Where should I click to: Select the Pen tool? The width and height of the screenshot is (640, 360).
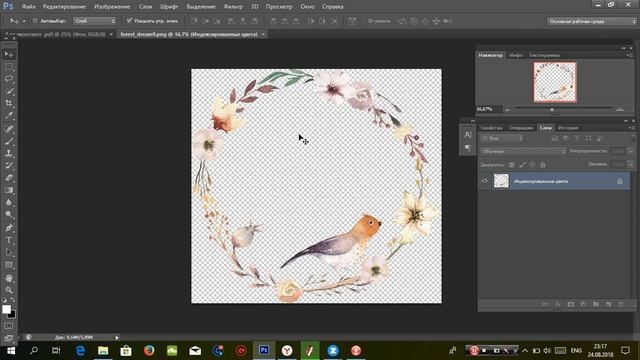click(x=9, y=228)
